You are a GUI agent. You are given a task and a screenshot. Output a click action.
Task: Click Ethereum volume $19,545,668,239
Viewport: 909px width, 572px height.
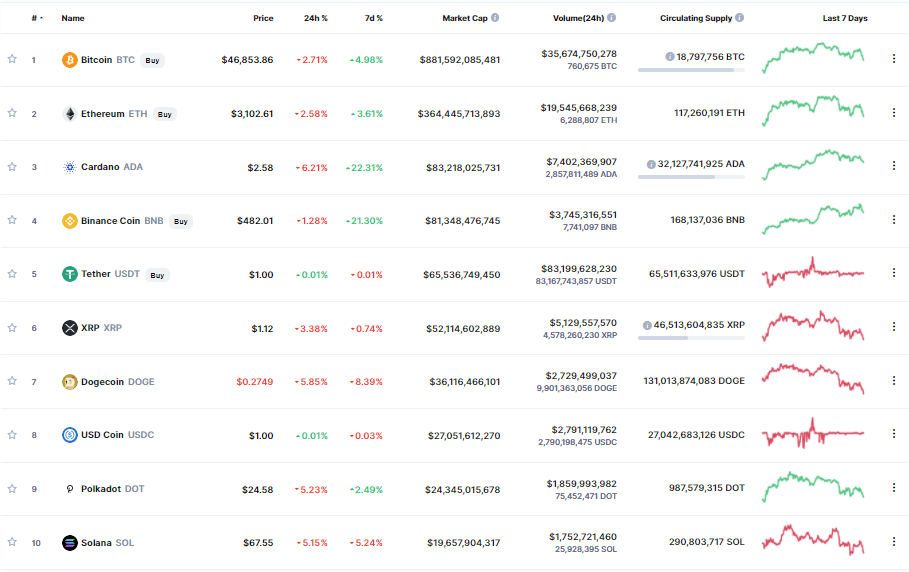click(x=579, y=108)
